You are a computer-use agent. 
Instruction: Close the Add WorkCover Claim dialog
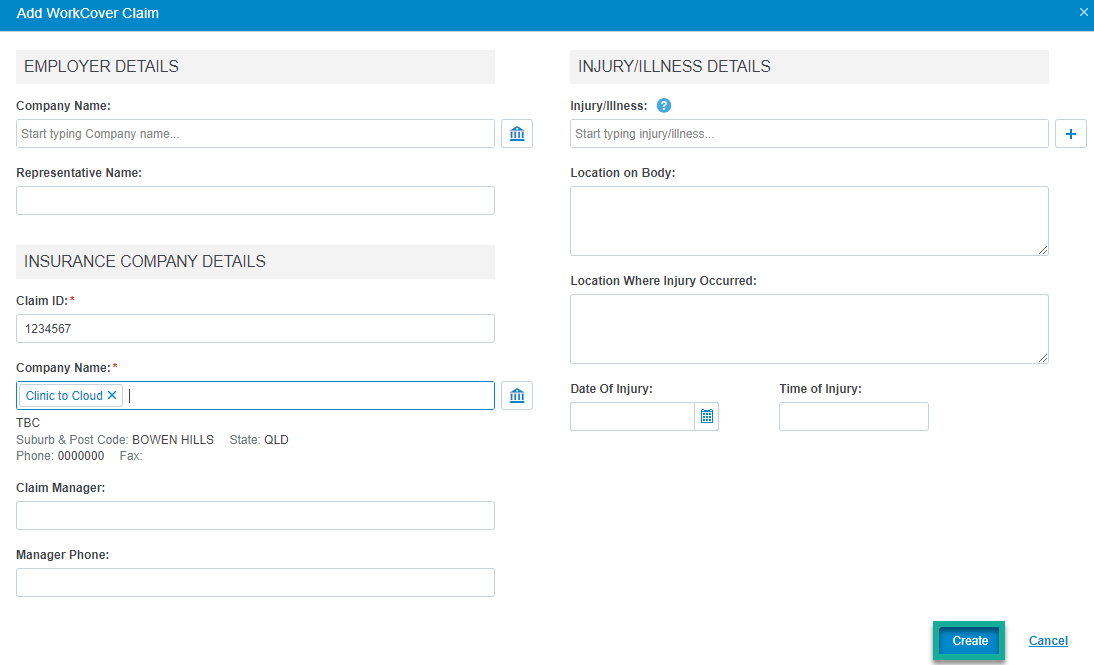coord(1084,12)
